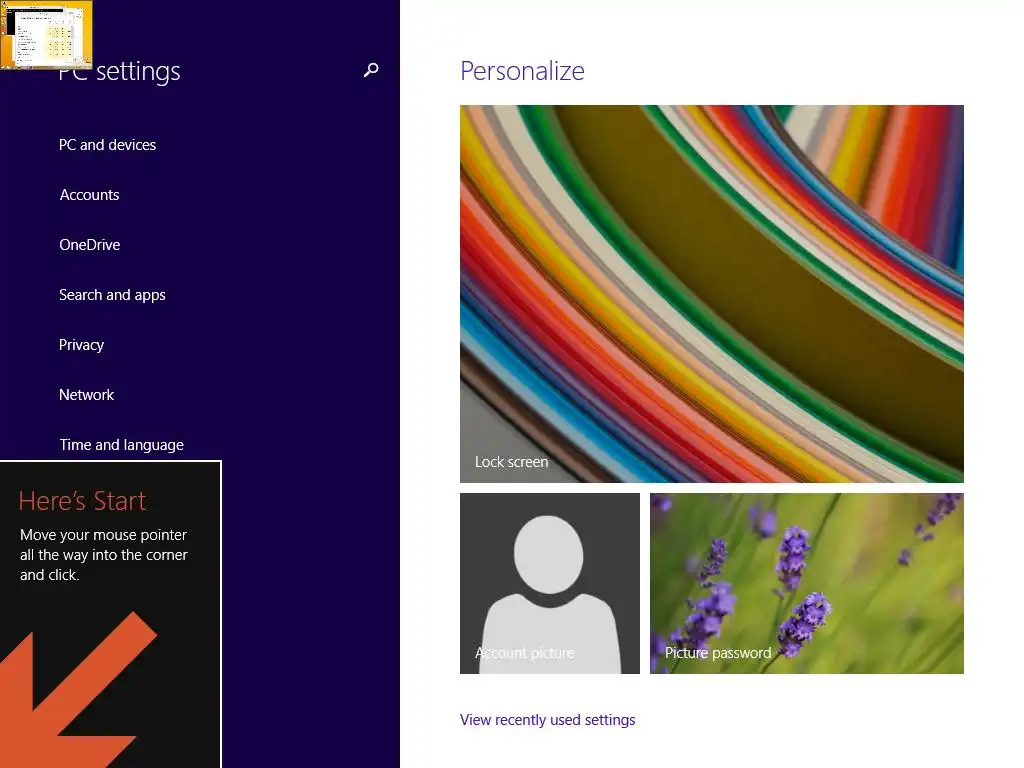Open the Account picture tile label
The height and width of the screenshot is (768, 1024).
(x=525, y=652)
